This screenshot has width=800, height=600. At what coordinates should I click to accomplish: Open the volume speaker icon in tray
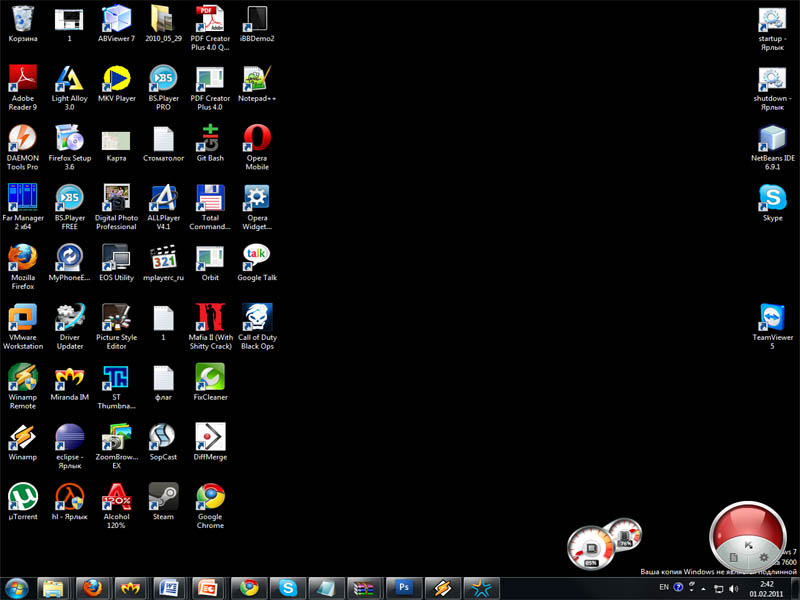(x=734, y=588)
